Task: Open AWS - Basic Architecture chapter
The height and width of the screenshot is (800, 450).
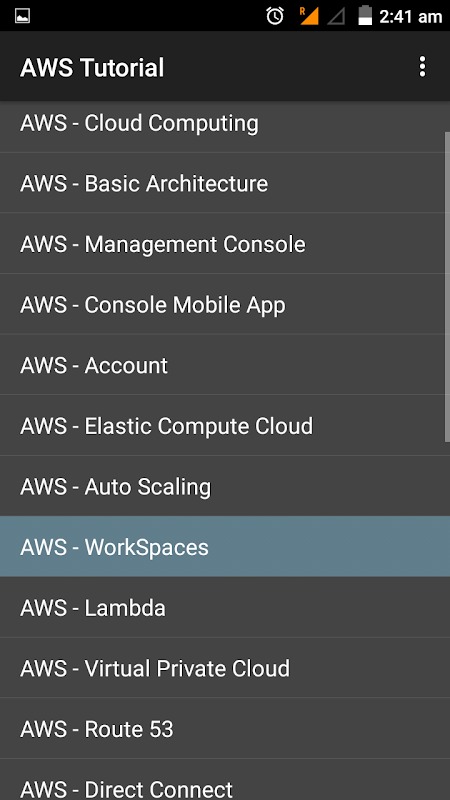Action: tap(225, 183)
